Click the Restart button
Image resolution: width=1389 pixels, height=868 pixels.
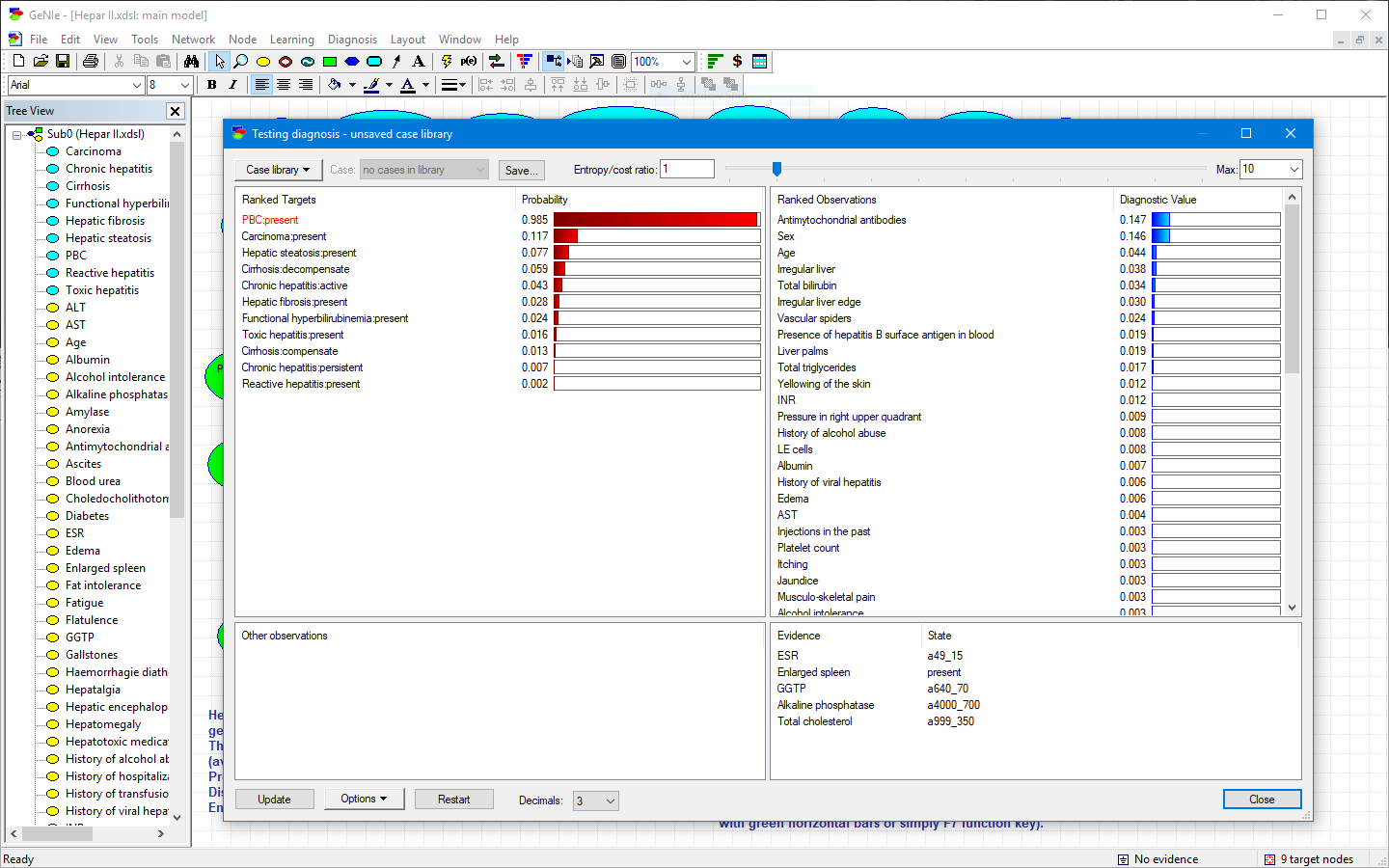[x=453, y=799]
